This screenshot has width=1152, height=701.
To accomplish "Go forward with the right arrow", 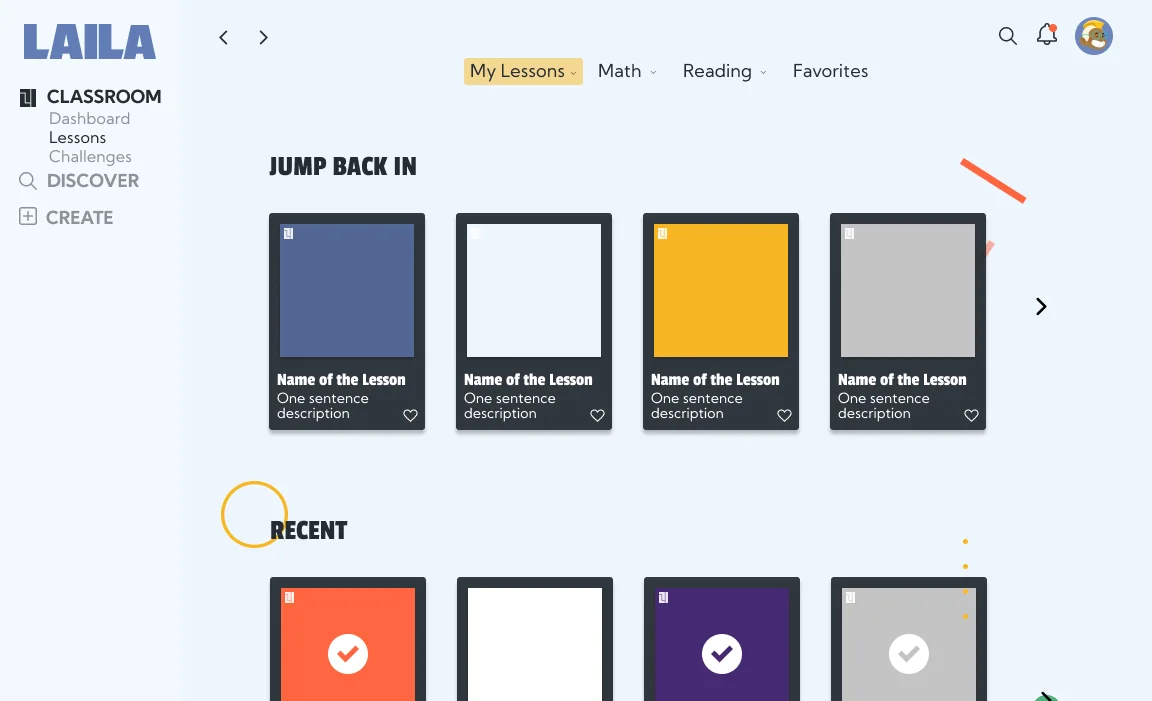I will [x=264, y=37].
